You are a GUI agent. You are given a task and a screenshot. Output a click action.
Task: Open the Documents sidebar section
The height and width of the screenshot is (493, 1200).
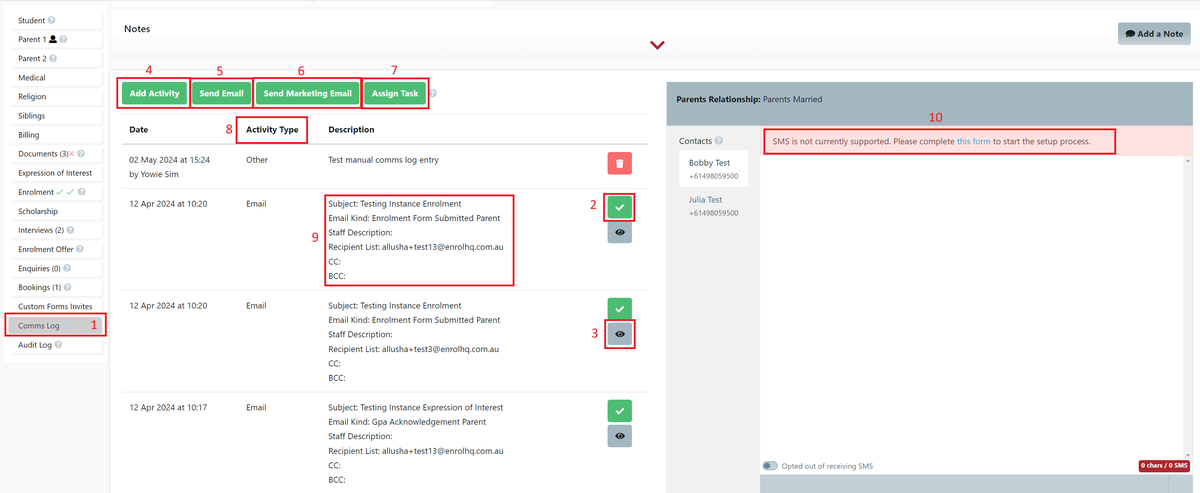pos(38,154)
